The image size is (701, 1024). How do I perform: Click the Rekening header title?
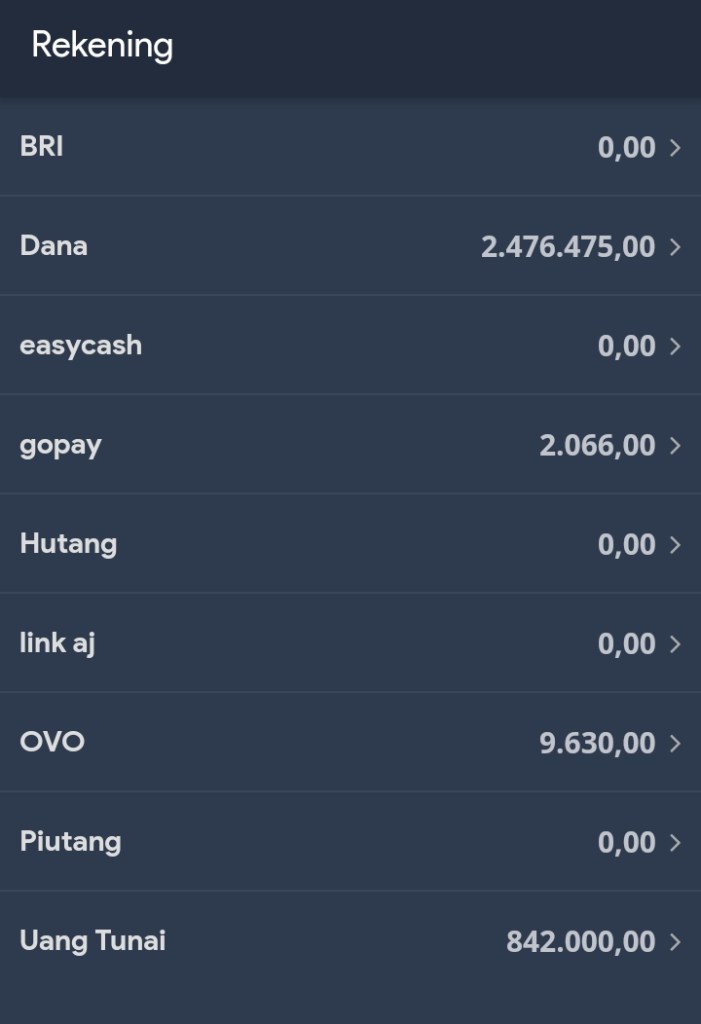click(102, 46)
